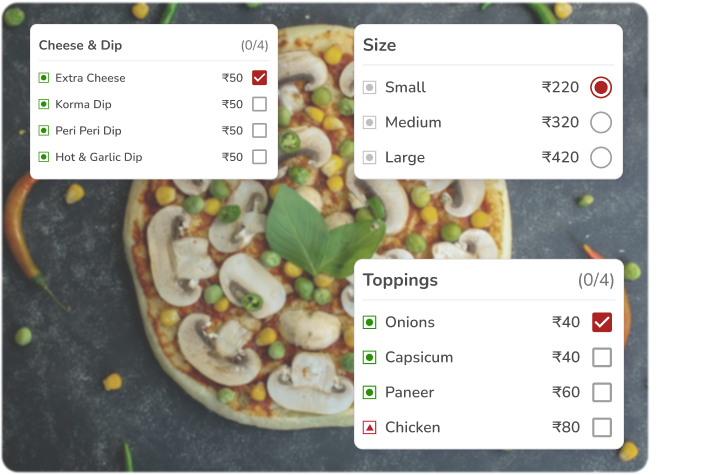
Task: Click the veg icon beside Extra Cheese
Action: pos(43,78)
